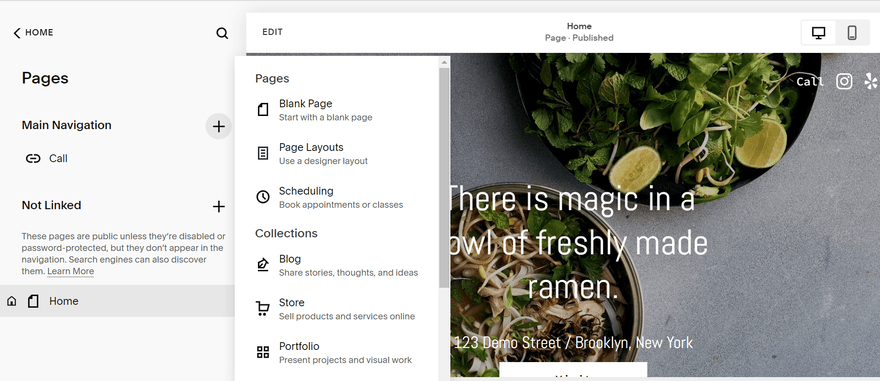Screen dimensions: 880x381
Task: Click the Call link in site header
Action: tap(810, 82)
